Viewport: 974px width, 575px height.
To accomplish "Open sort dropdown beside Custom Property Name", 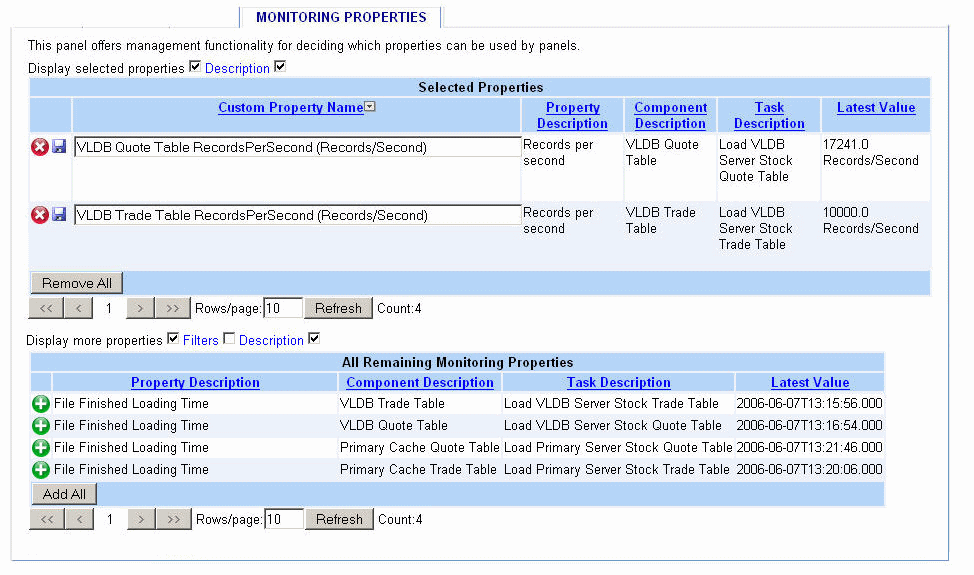I will click(370, 107).
